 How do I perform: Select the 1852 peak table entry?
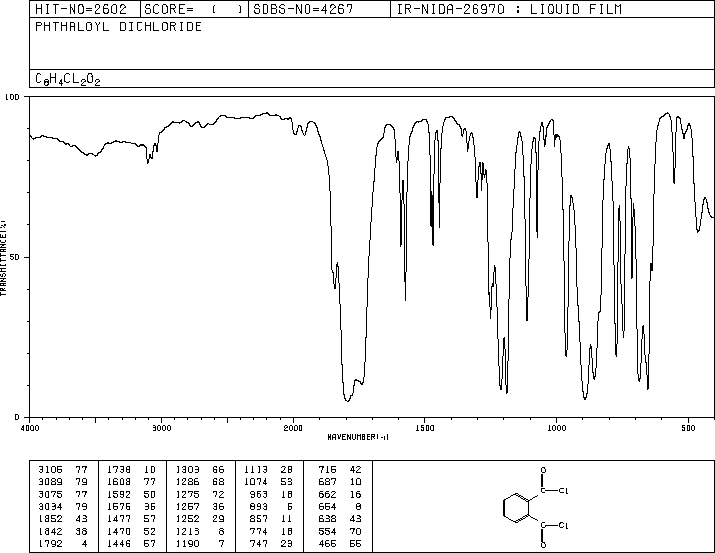(62, 519)
